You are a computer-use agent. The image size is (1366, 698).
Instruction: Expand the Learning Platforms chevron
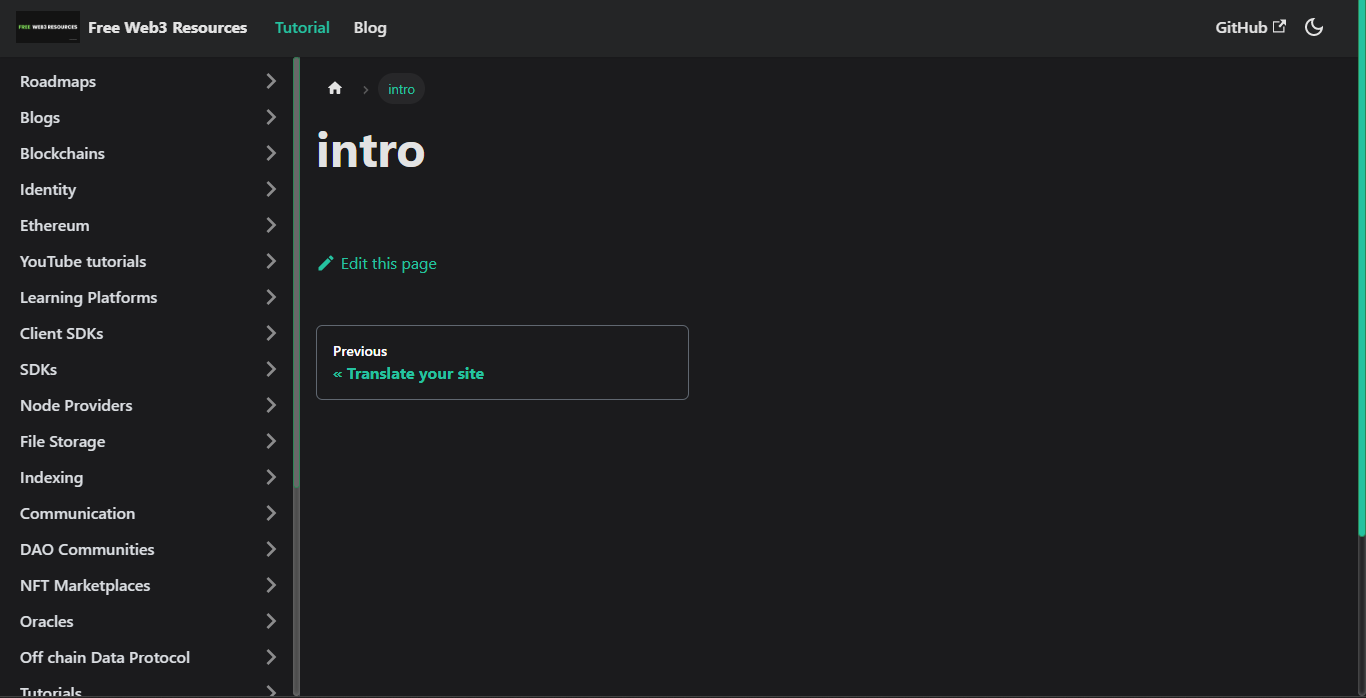[271, 297]
